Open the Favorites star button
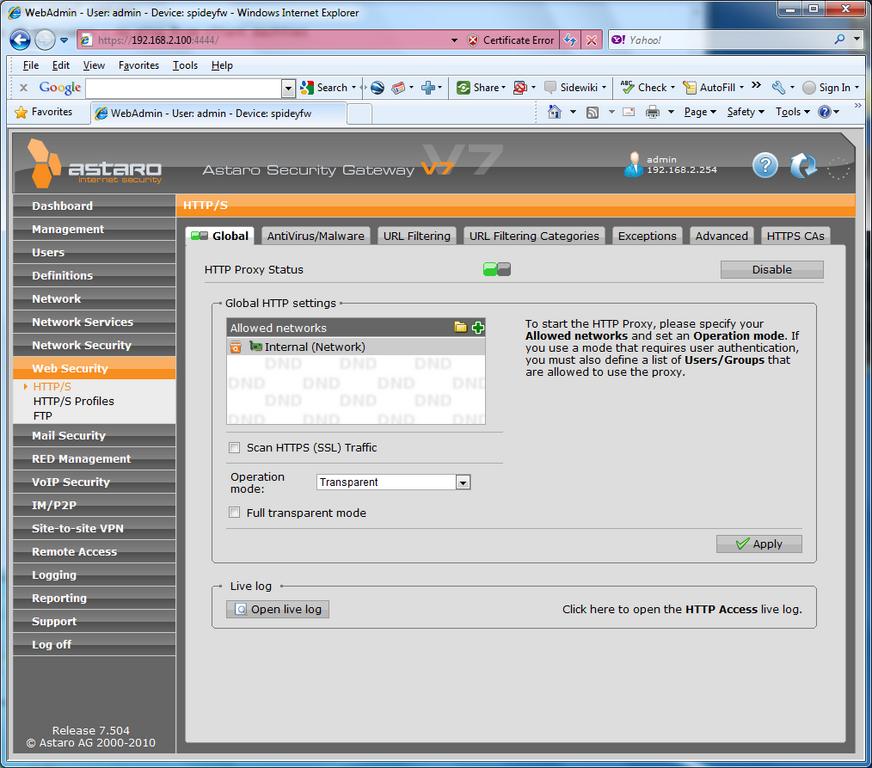 pyautogui.click(x=44, y=112)
